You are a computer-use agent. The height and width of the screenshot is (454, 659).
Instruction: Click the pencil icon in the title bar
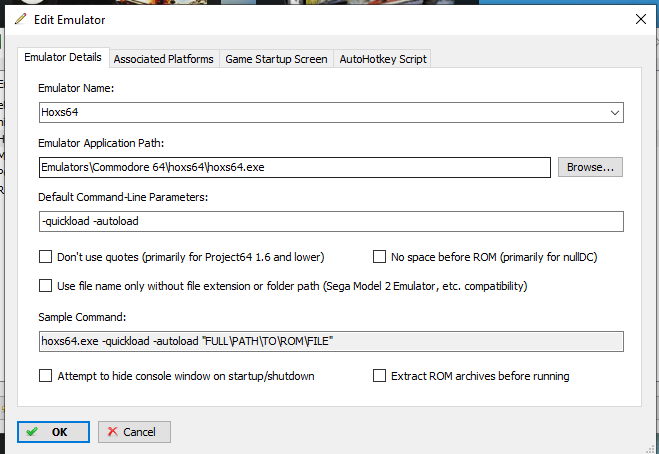(x=20, y=19)
